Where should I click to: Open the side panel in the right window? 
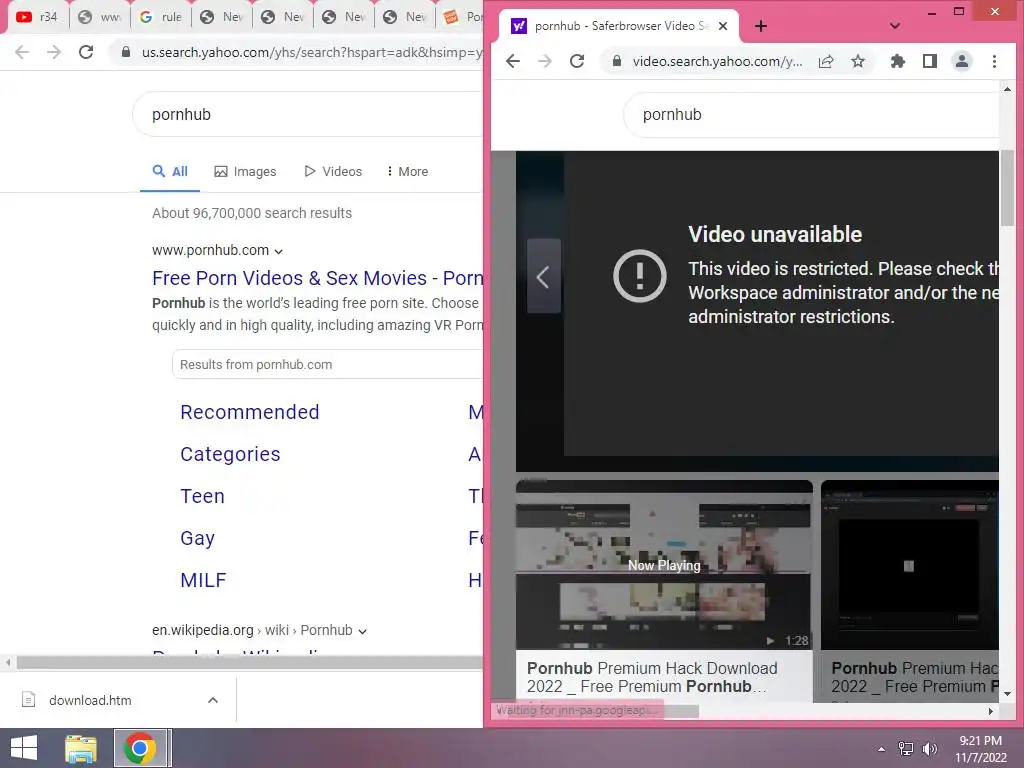pos(930,61)
